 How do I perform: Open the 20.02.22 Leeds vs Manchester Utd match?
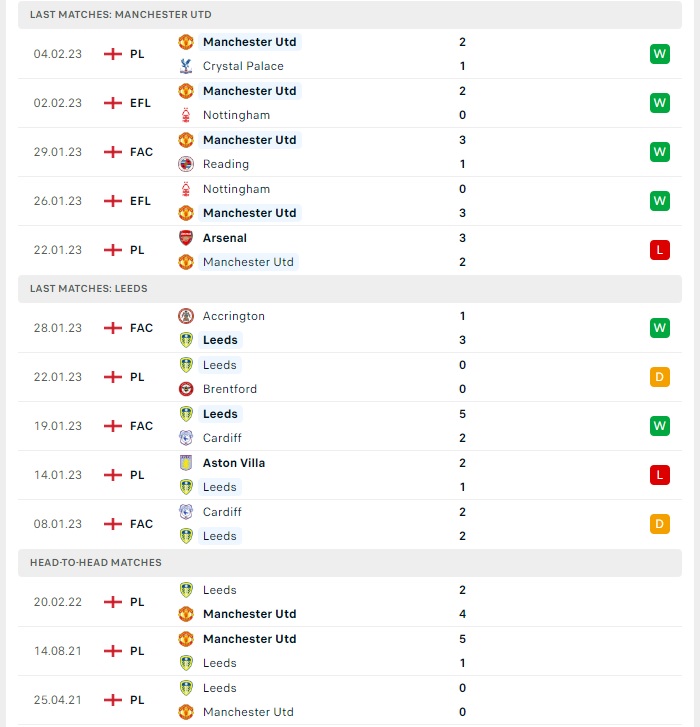pos(350,602)
